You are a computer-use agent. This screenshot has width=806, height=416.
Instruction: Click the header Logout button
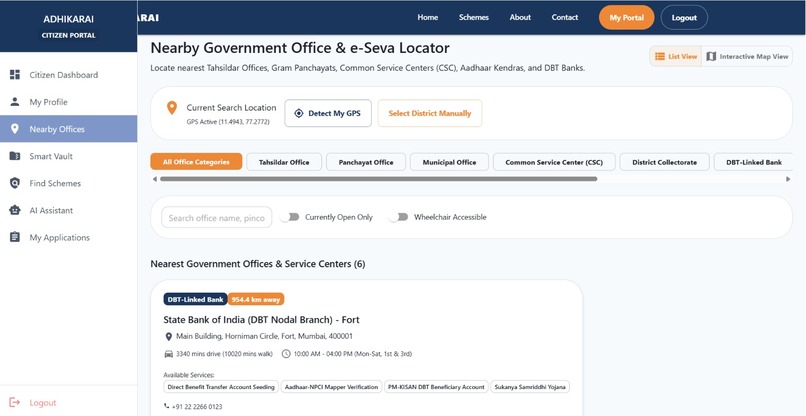click(684, 17)
